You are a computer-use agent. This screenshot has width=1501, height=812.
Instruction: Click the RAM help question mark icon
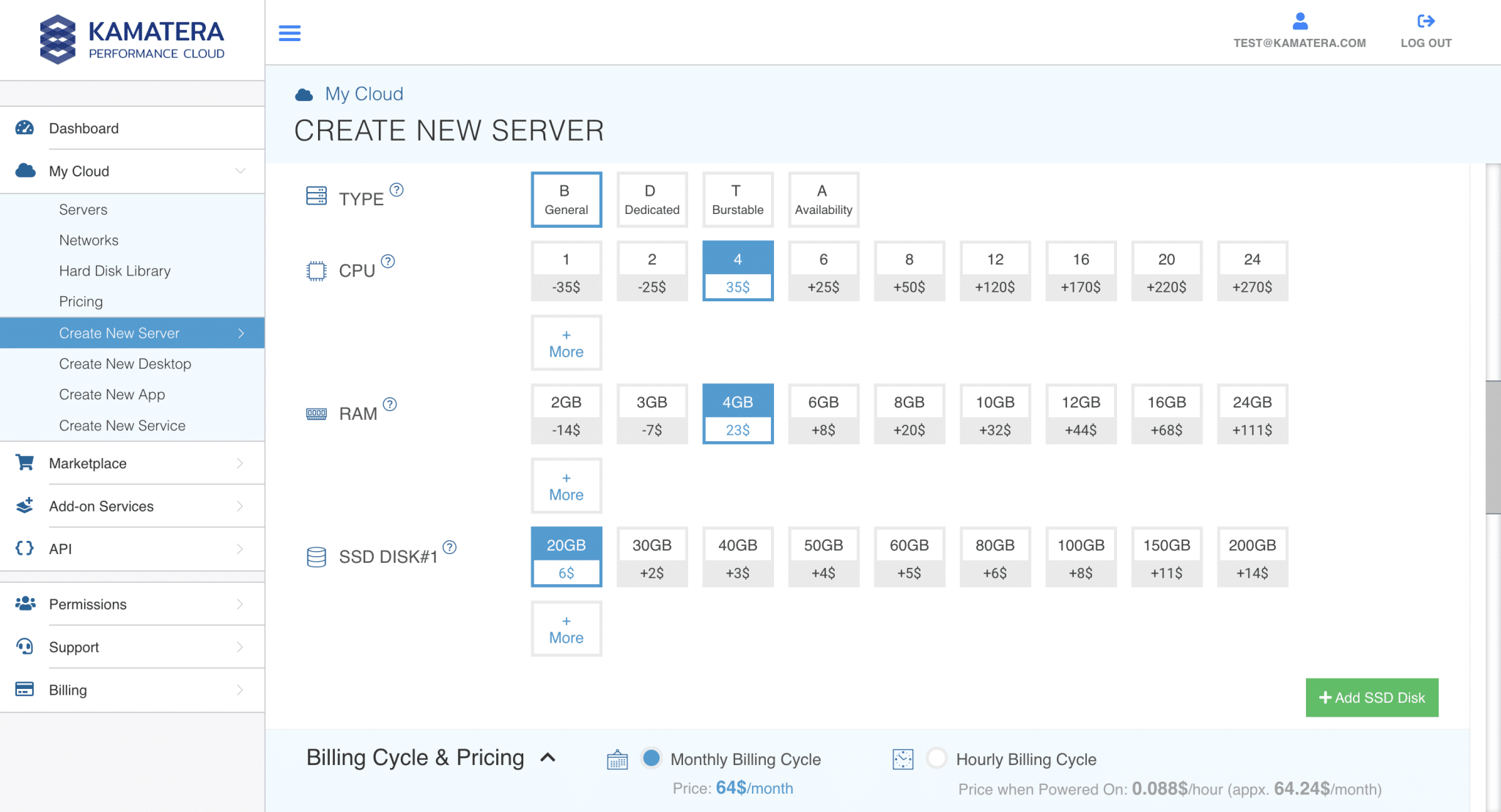tap(390, 404)
